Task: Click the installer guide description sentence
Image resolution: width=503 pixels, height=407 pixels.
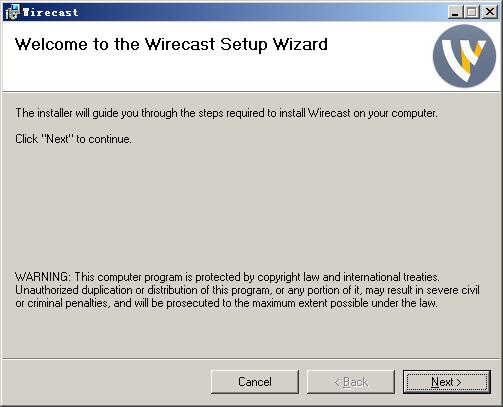Action: (226, 113)
